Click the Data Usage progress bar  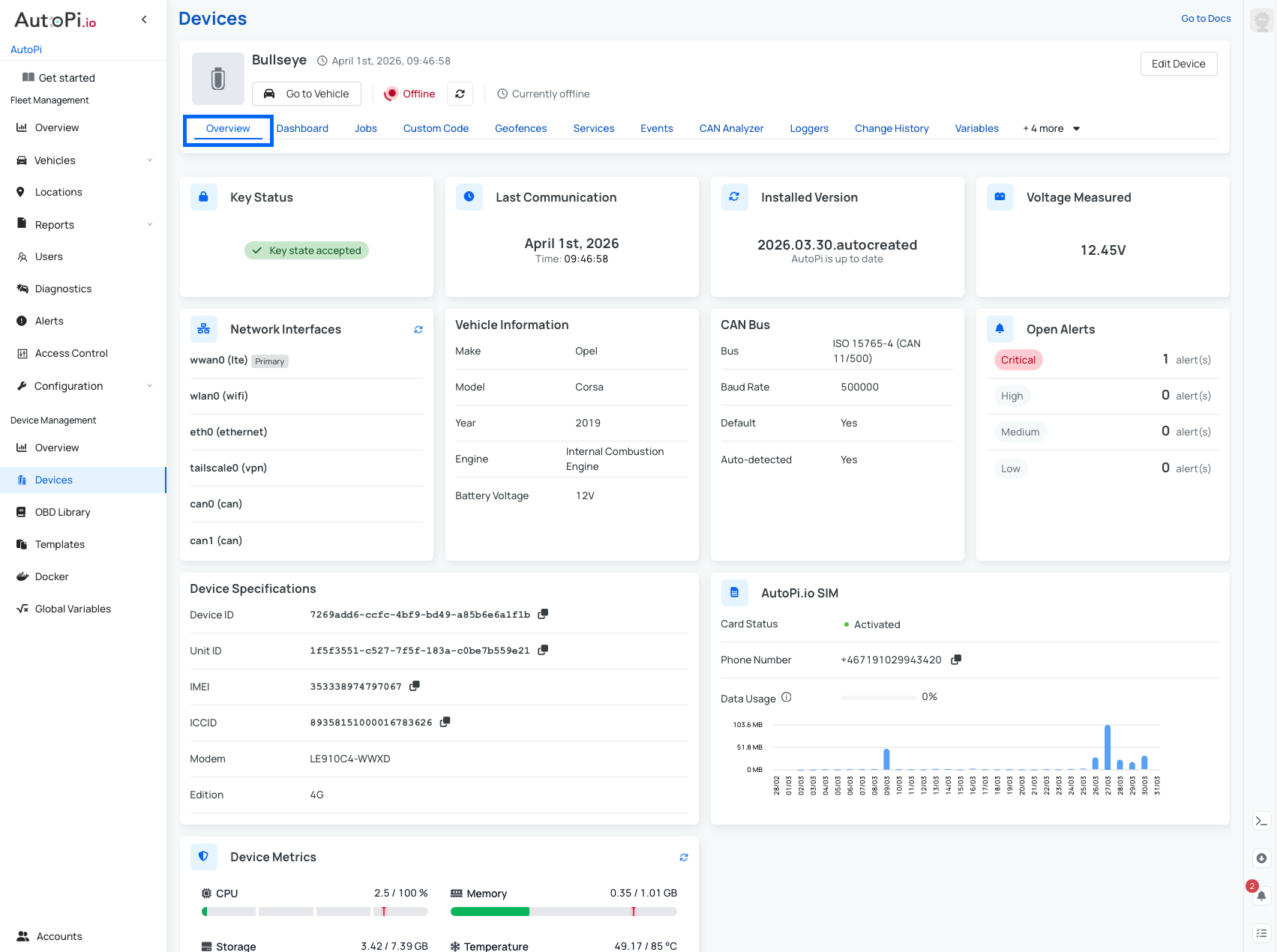879,696
